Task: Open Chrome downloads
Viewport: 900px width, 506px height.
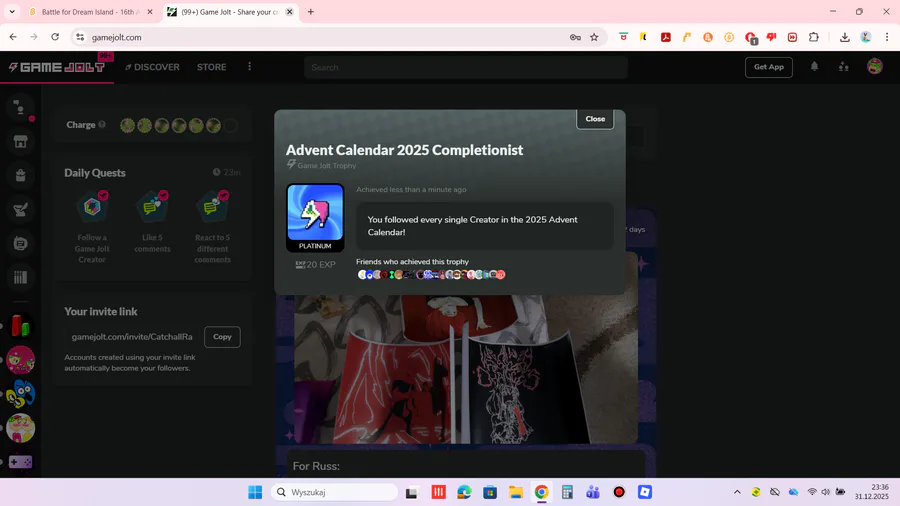Action: pos(844,37)
